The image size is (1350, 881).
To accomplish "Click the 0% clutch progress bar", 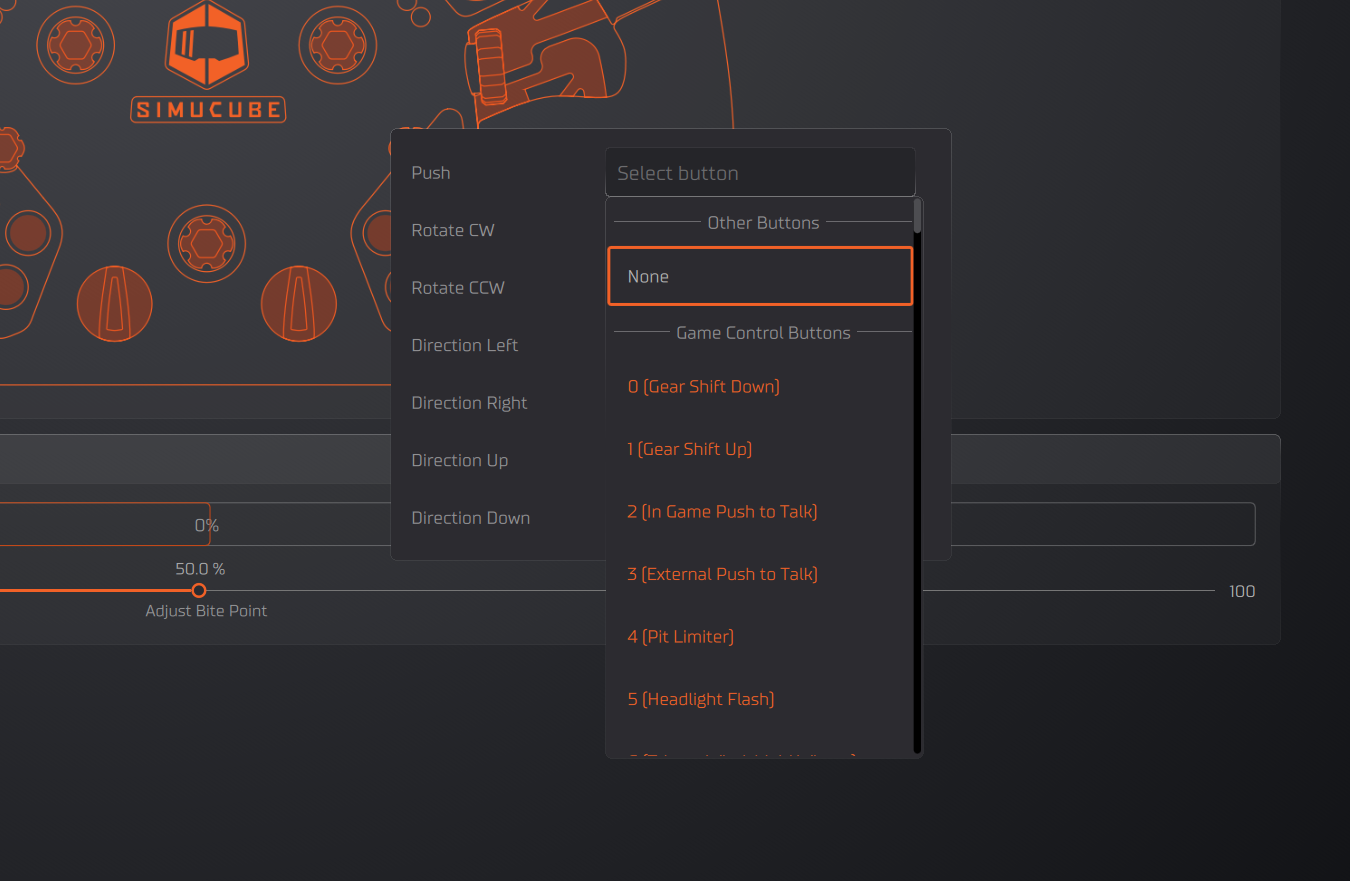I will pyautogui.click(x=105, y=525).
